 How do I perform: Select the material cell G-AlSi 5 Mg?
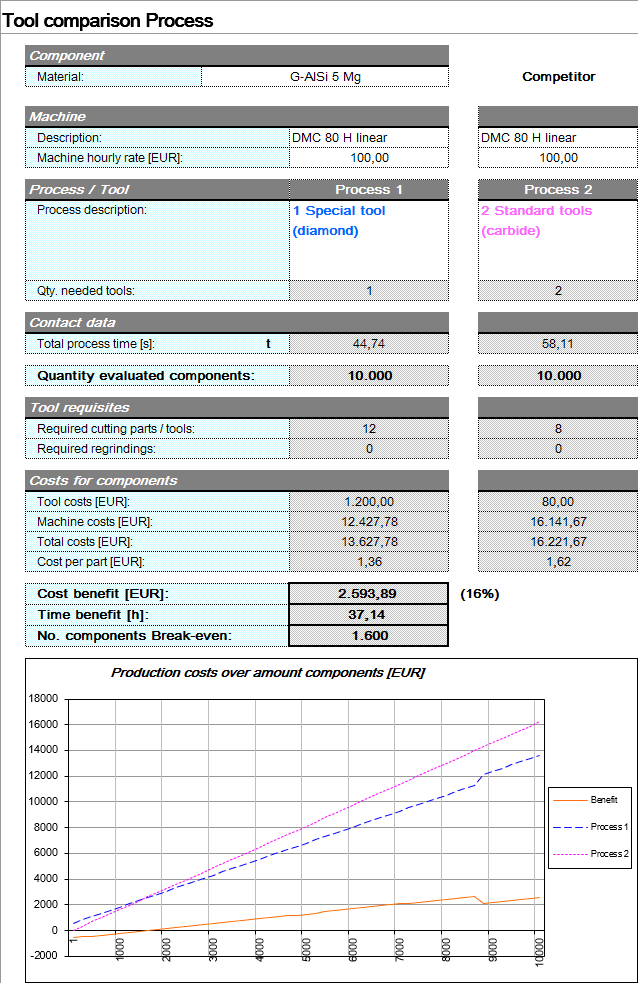[x=324, y=77]
